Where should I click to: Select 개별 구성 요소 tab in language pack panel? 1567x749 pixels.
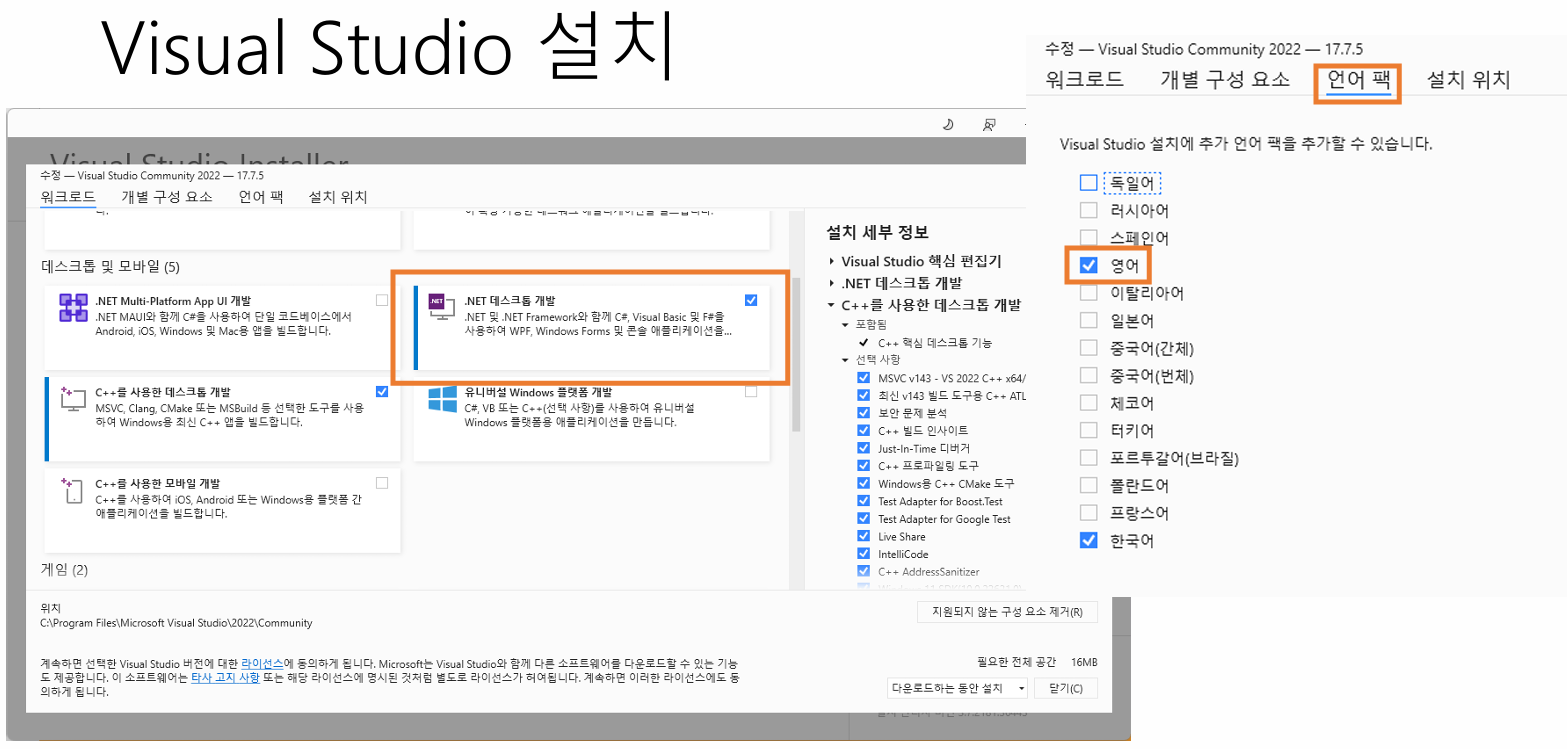[1225, 80]
